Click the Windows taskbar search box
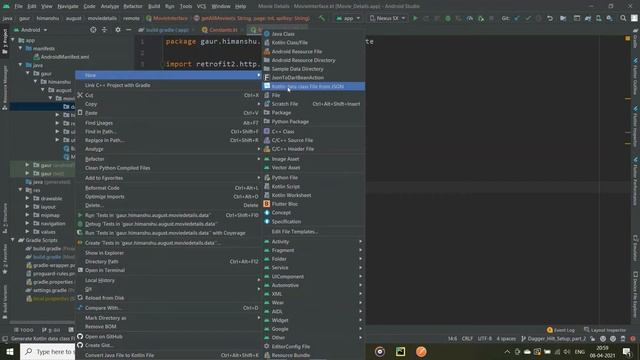Viewport: 640px width, 360px height. (x=48, y=351)
